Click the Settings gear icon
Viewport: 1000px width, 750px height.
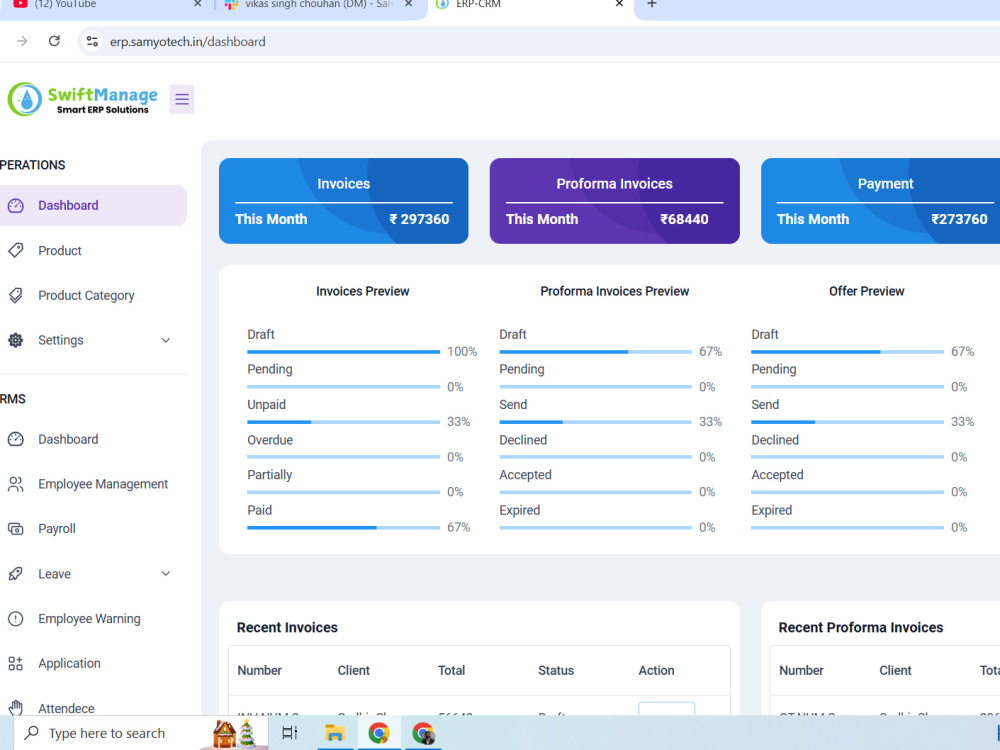click(x=16, y=340)
